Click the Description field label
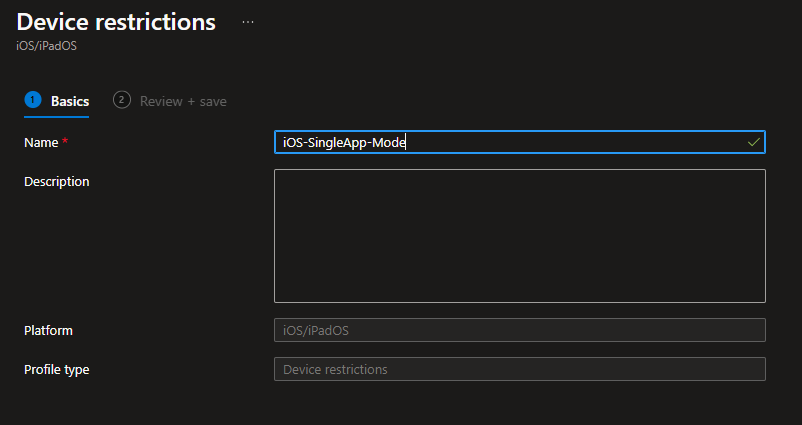Screen dimensions: 802x425 [57, 181]
